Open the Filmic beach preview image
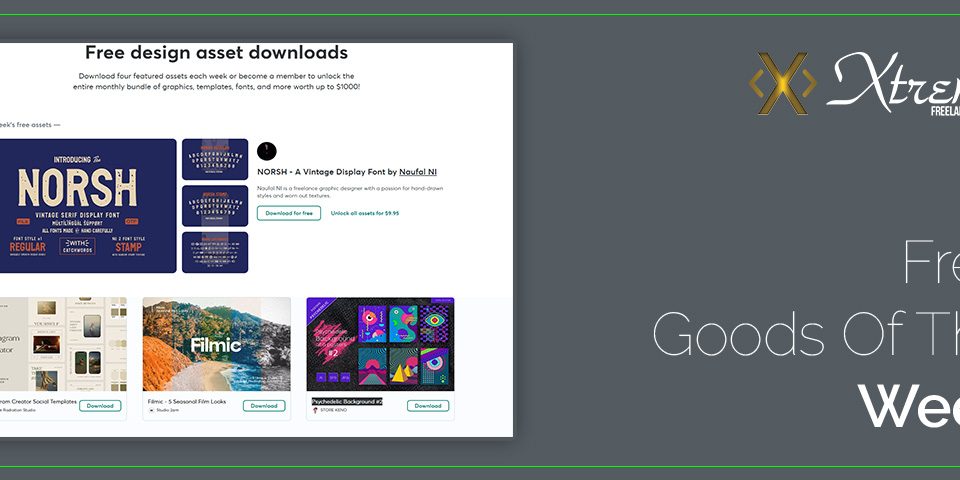 point(217,344)
